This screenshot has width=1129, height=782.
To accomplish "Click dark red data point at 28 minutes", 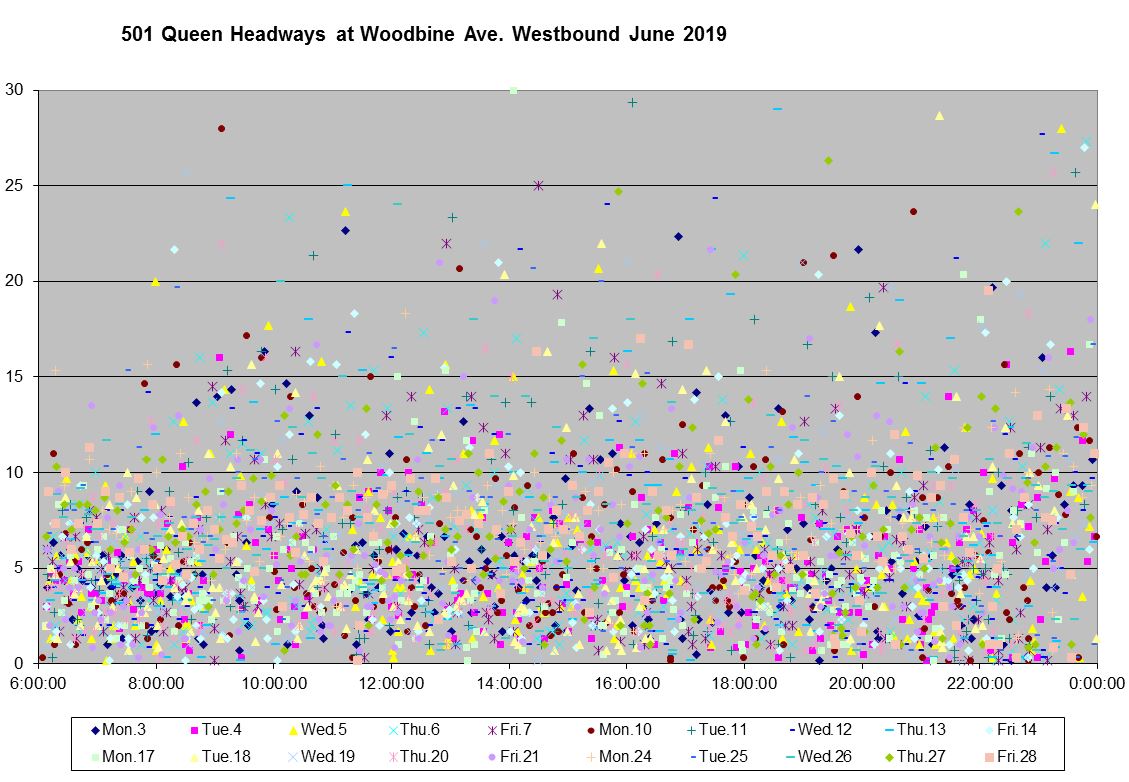I will point(221,128).
